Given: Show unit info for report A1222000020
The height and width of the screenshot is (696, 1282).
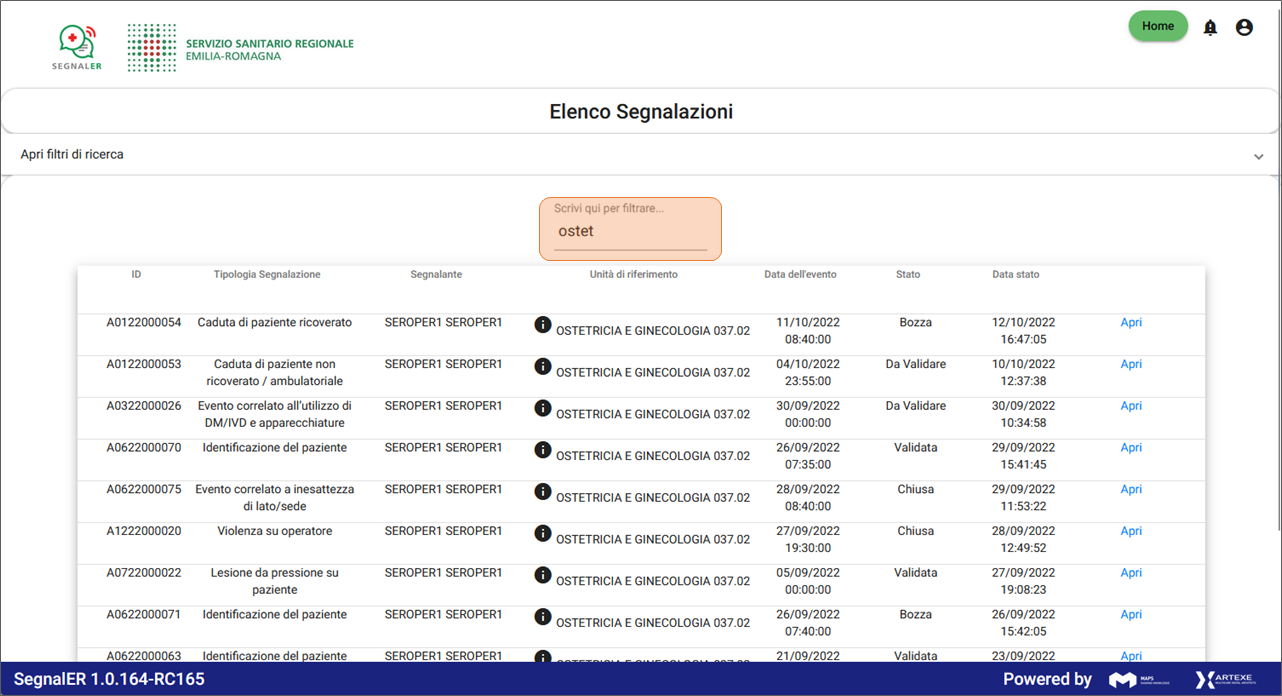Looking at the screenshot, I should click(x=543, y=533).
